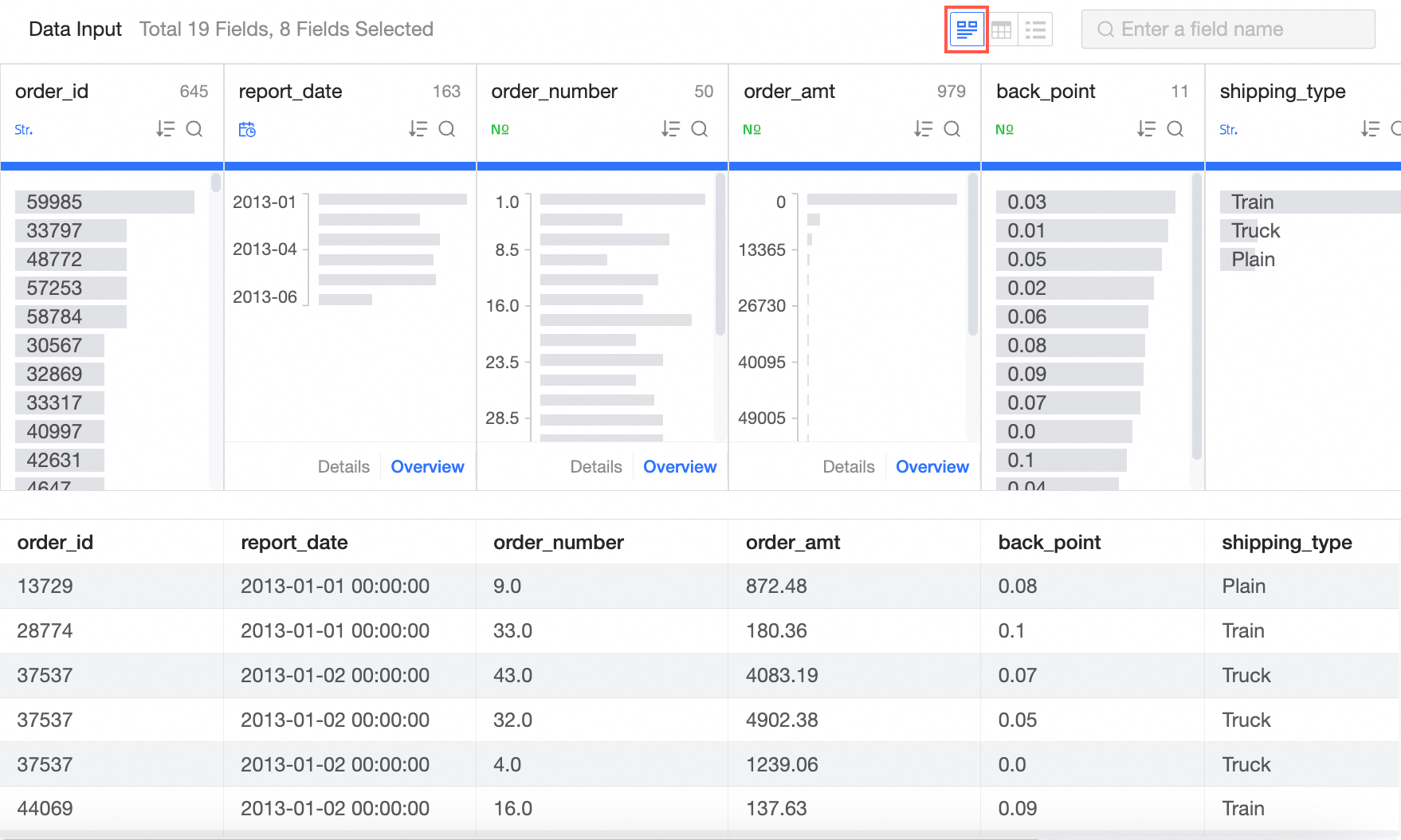Click the order_number search icon
Screen dimensions: 1401x840
(x=700, y=129)
